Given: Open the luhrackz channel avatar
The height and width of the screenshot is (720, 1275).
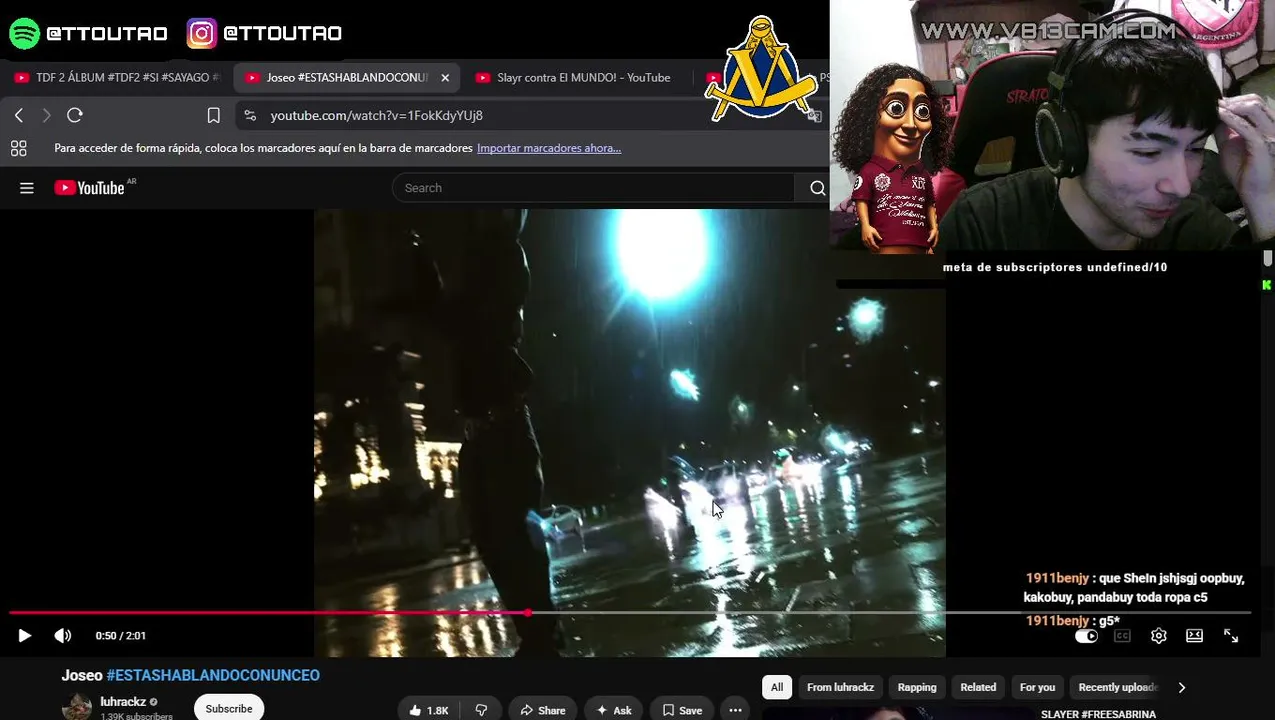Looking at the screenshot, I should pos(77,707).
